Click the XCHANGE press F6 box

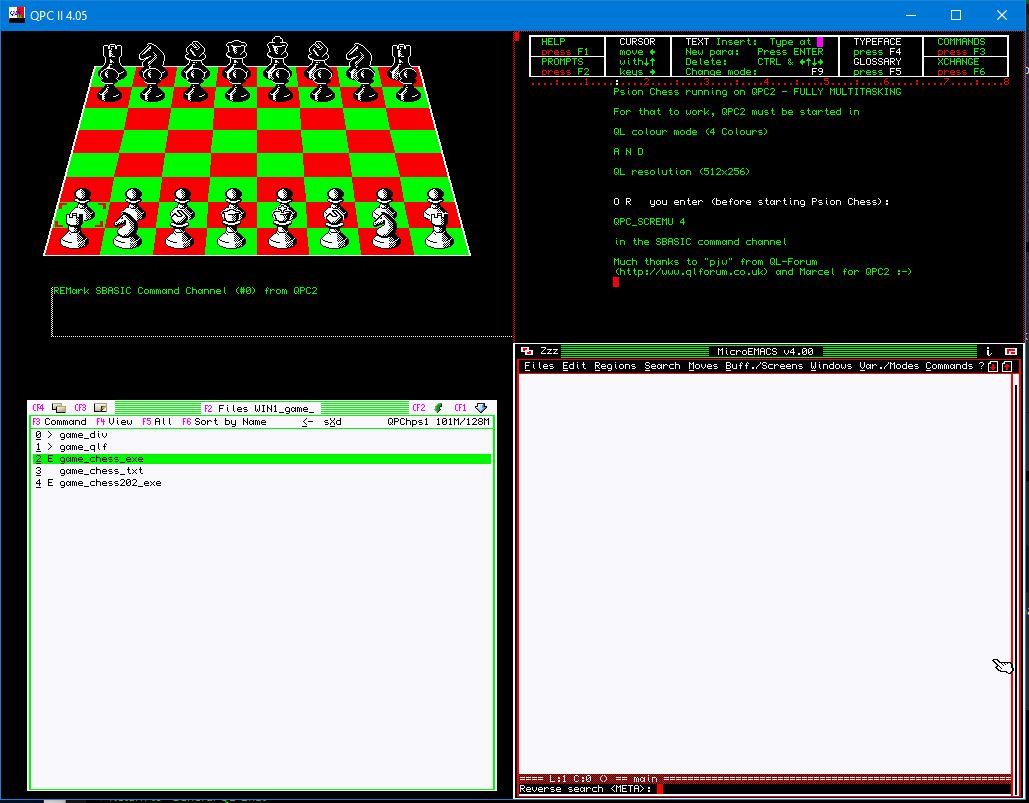click(x=965, y=66)
